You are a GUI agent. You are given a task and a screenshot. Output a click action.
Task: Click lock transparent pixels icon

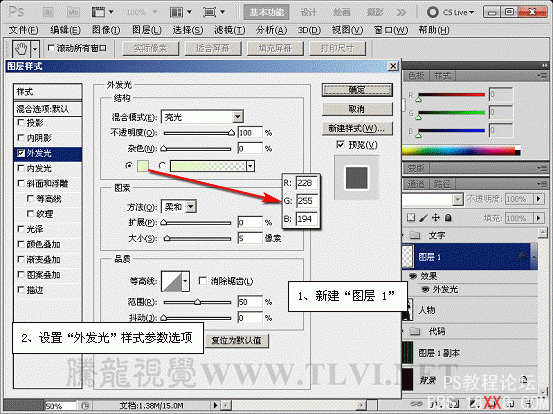[411, 218]
